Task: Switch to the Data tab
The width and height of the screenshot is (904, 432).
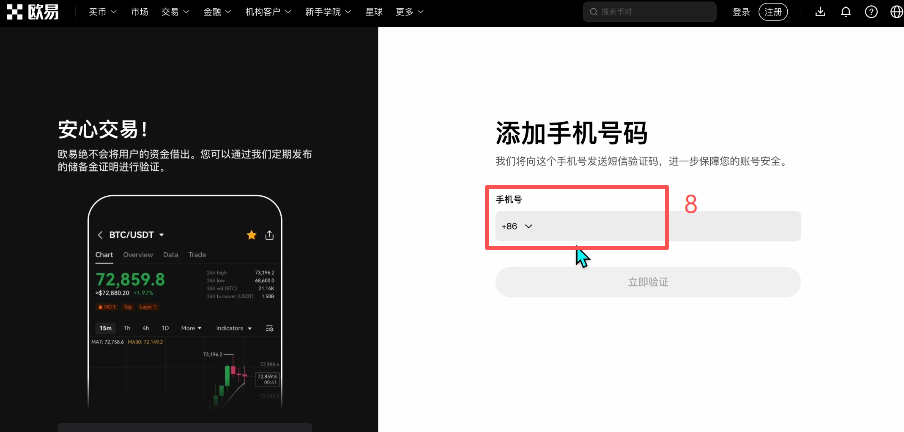Action: [x=171, y=254]
